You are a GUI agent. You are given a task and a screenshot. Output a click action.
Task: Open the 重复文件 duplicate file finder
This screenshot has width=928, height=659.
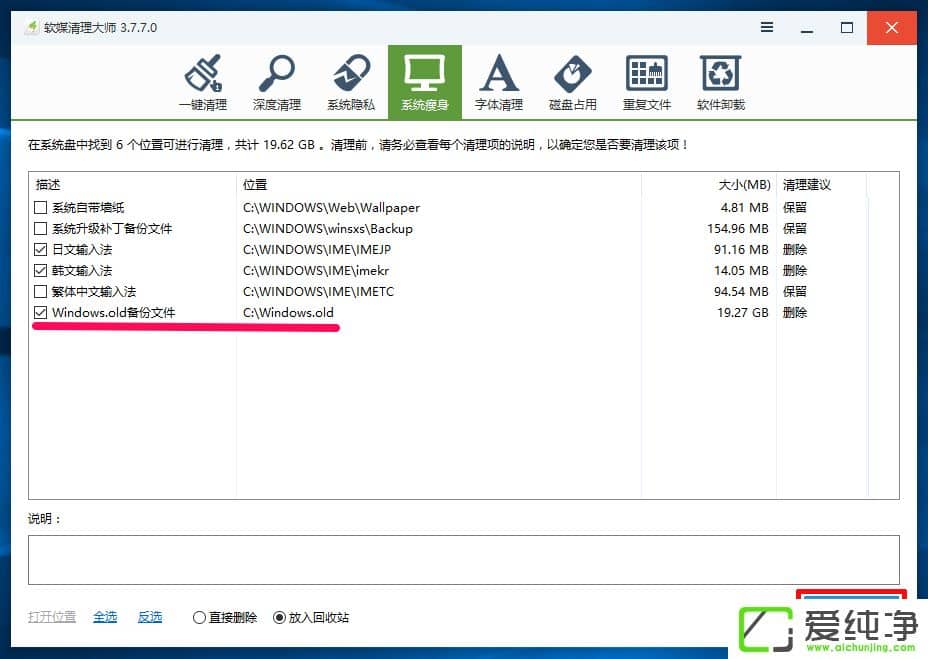646,80
